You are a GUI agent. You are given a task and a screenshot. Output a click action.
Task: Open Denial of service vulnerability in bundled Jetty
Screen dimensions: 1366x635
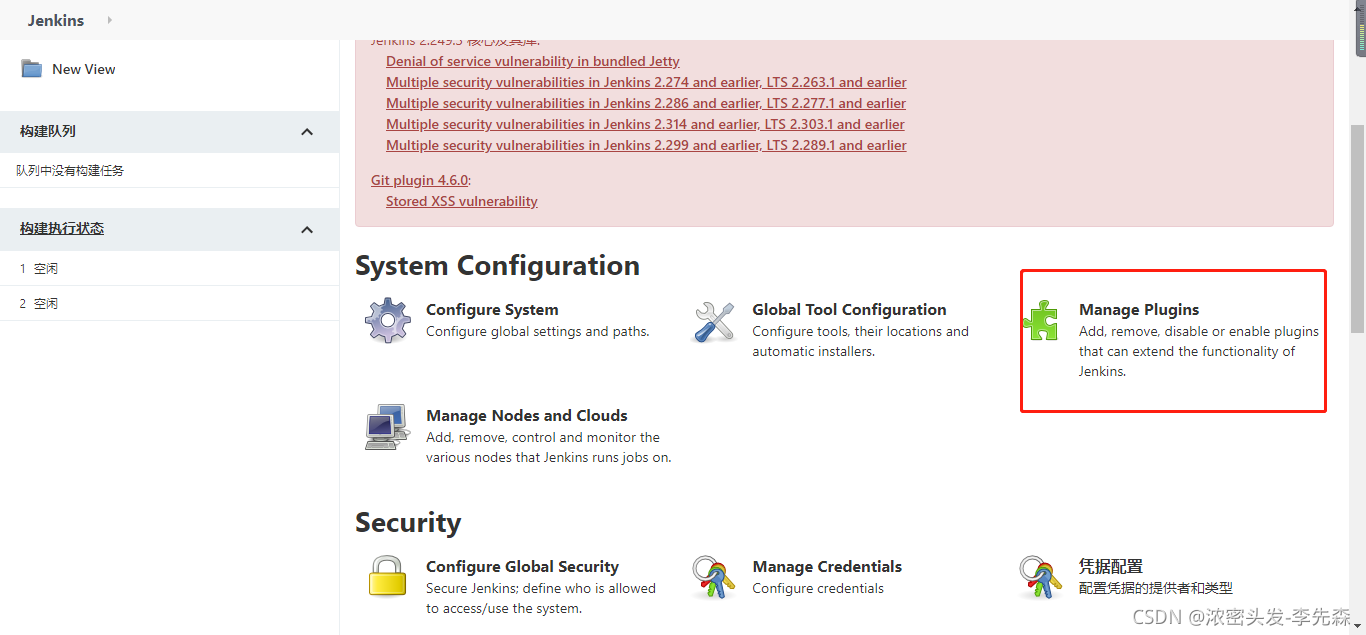(x=533, y=61)
